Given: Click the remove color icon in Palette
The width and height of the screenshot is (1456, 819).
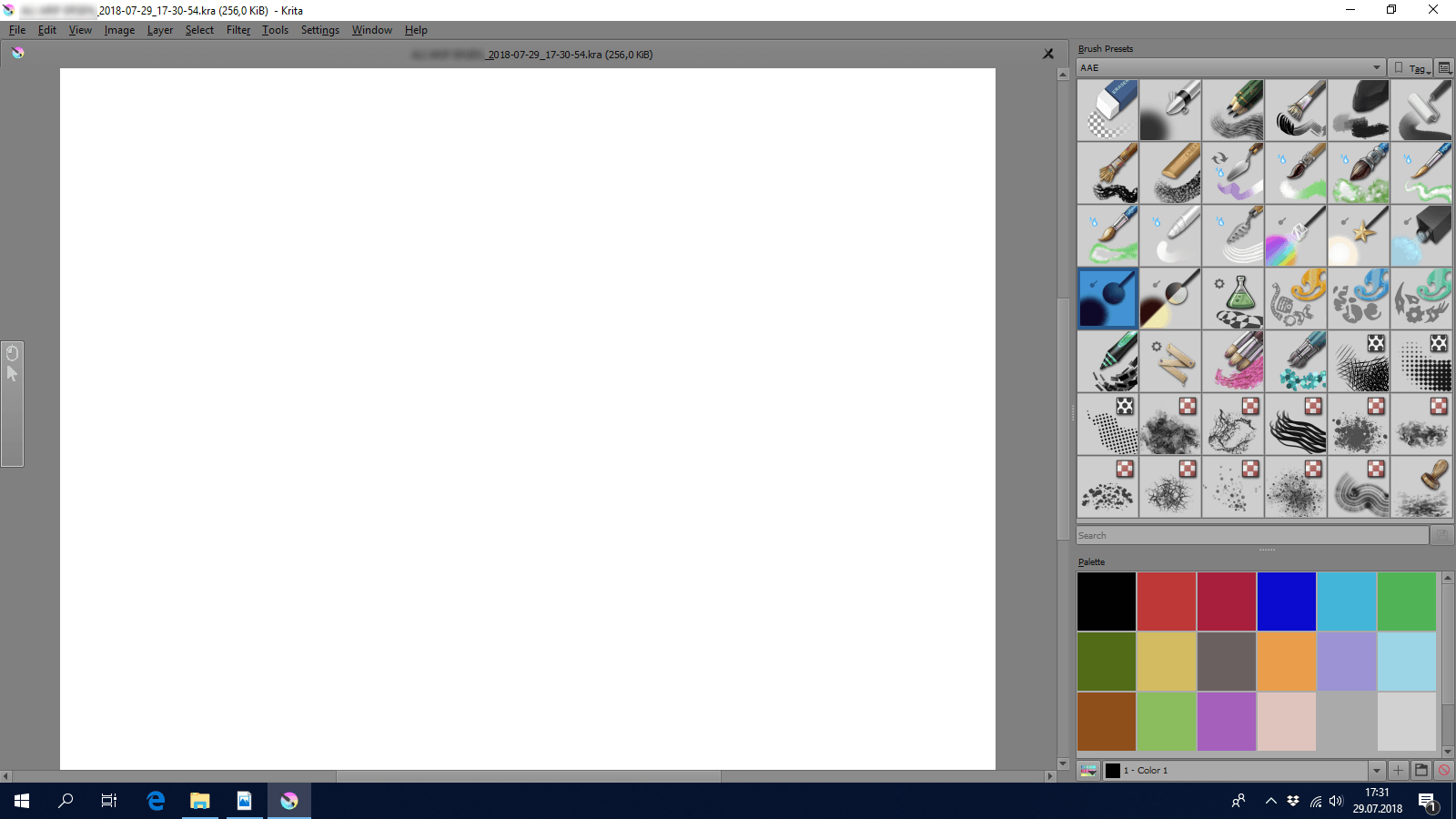Looking at the screenshot, I should click(x=1443, y=771).
